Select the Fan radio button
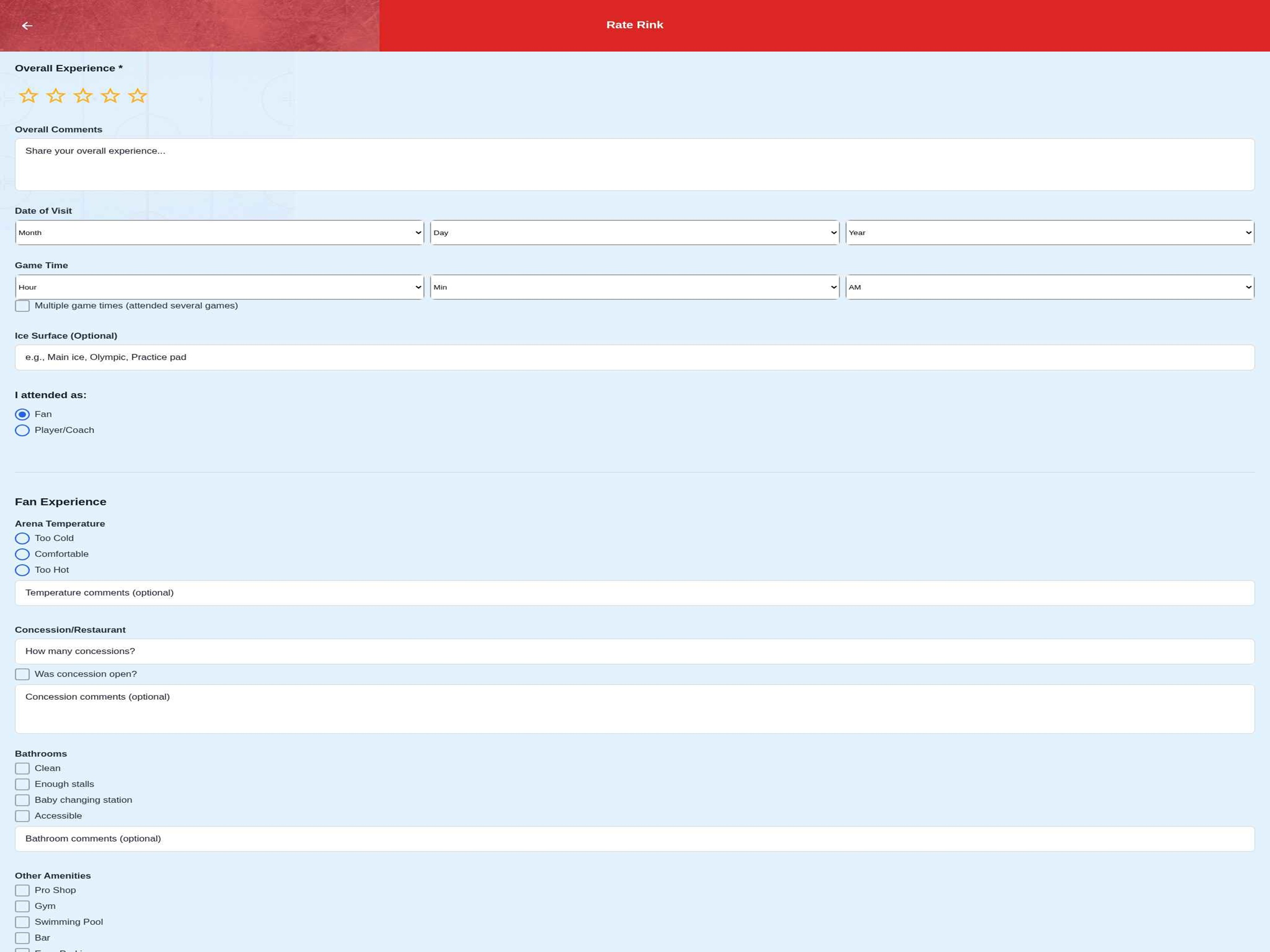The height and width of the screenshot is (952, 1270). coord(23,414)
